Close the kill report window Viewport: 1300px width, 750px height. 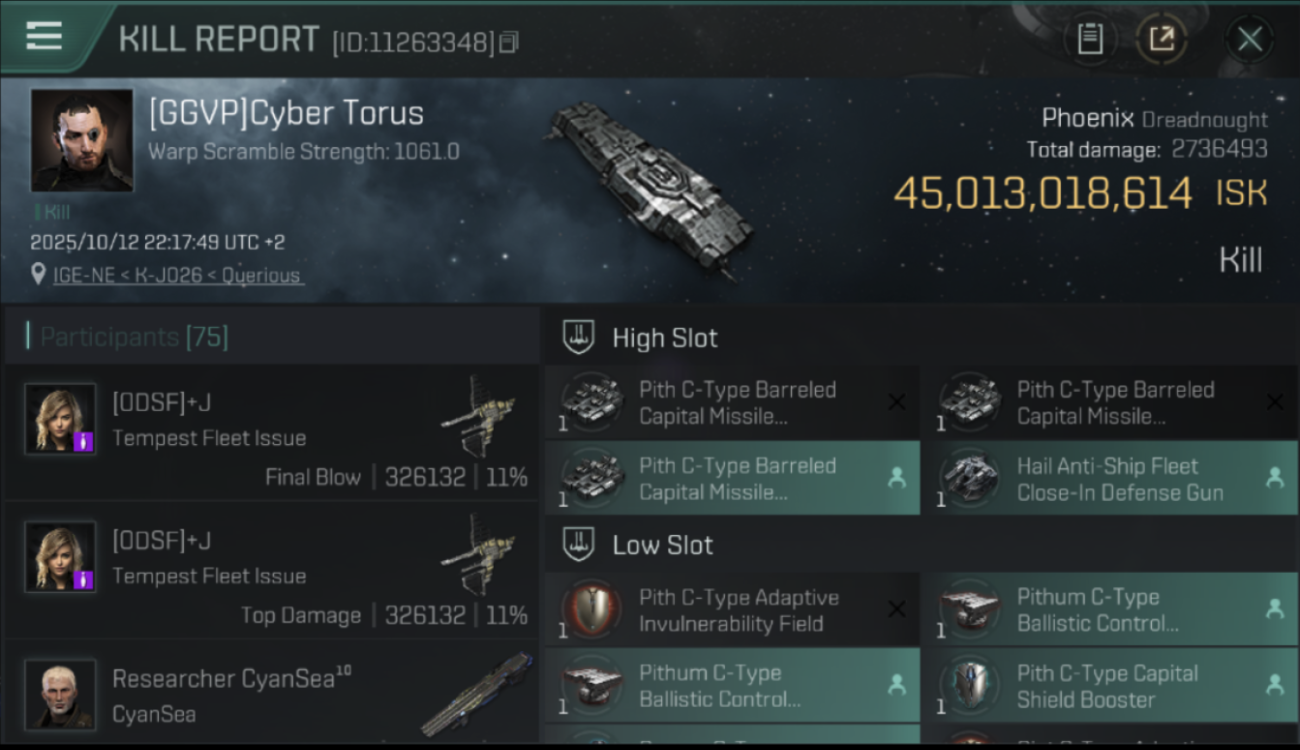[x=1249, y=39]
